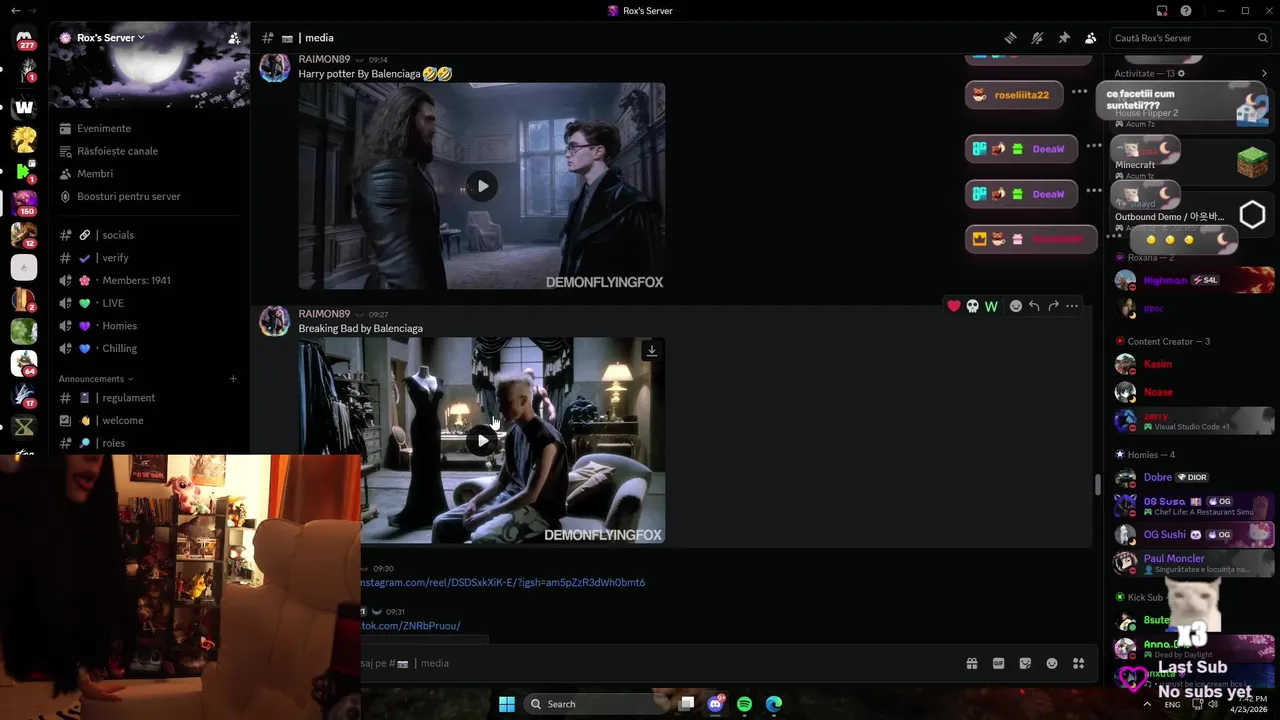
Task: Toggle the member list icon
Action: pos(1091,38)
